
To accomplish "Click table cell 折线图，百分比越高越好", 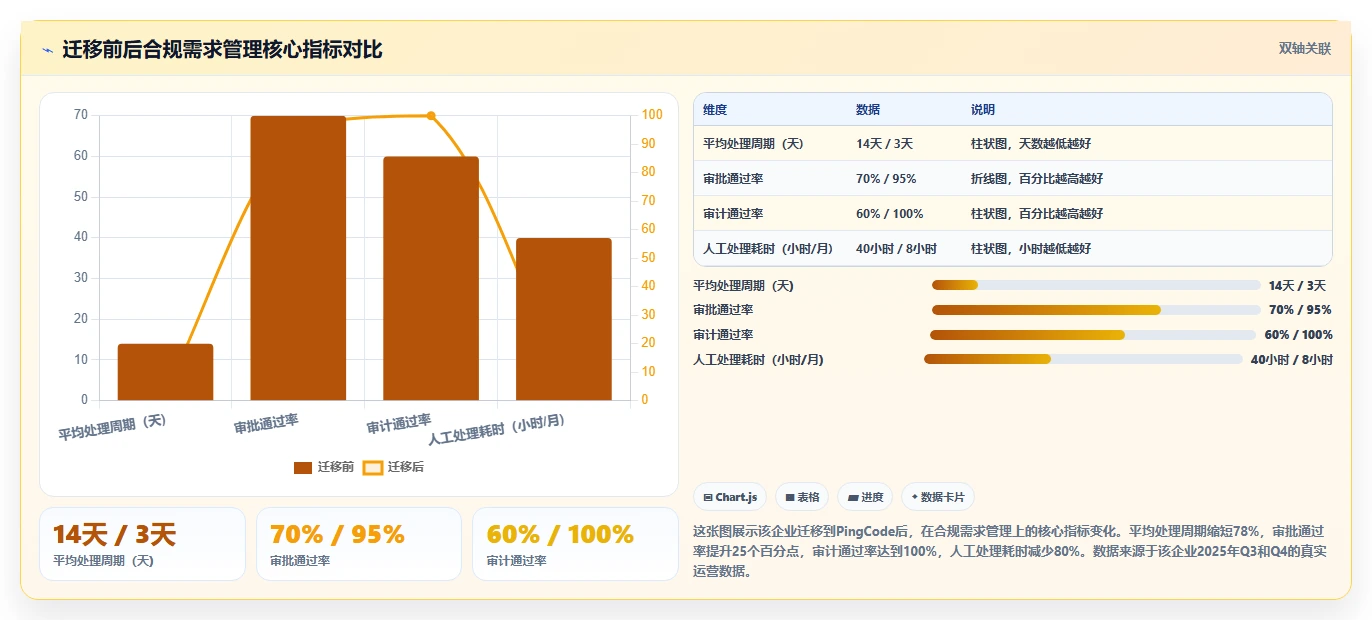I will coord(1037,179).
